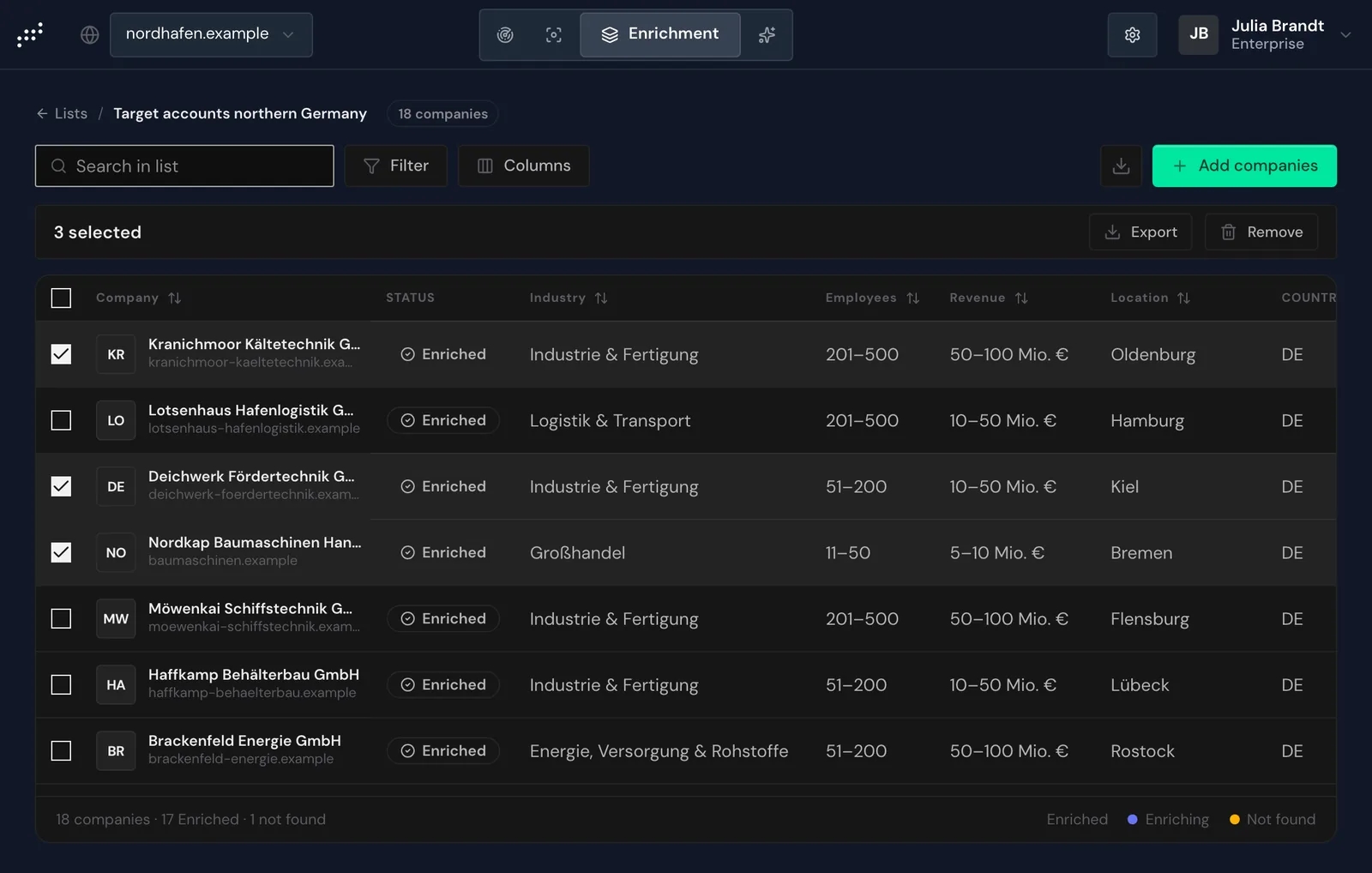Open the radar target icon tab

click(506, 34)
